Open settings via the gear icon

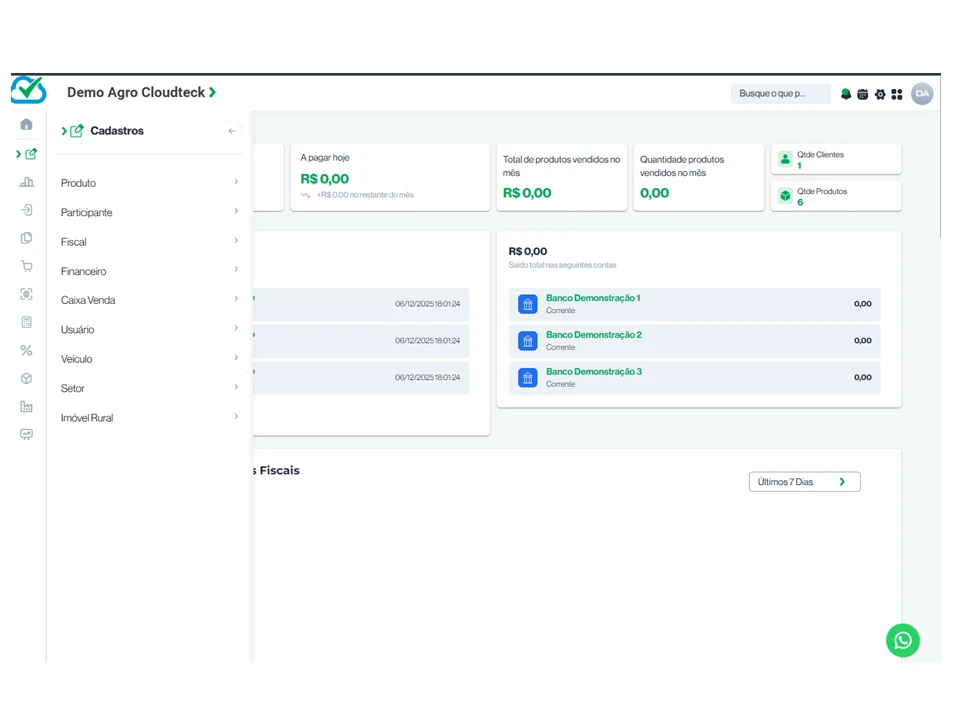point(880,94)
